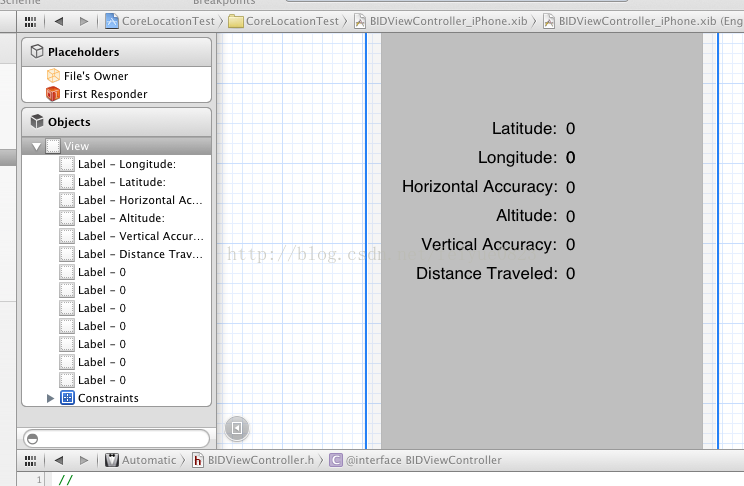744x486 pixels.
Task: Collapse the View disclosure triangle
Action: (x=37, y=146)
